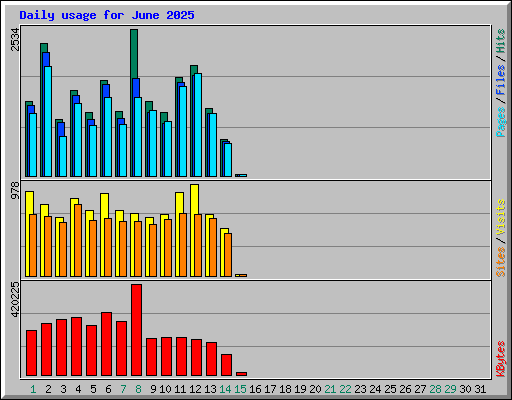Click day 26 on the date axis

pos(405,389)
